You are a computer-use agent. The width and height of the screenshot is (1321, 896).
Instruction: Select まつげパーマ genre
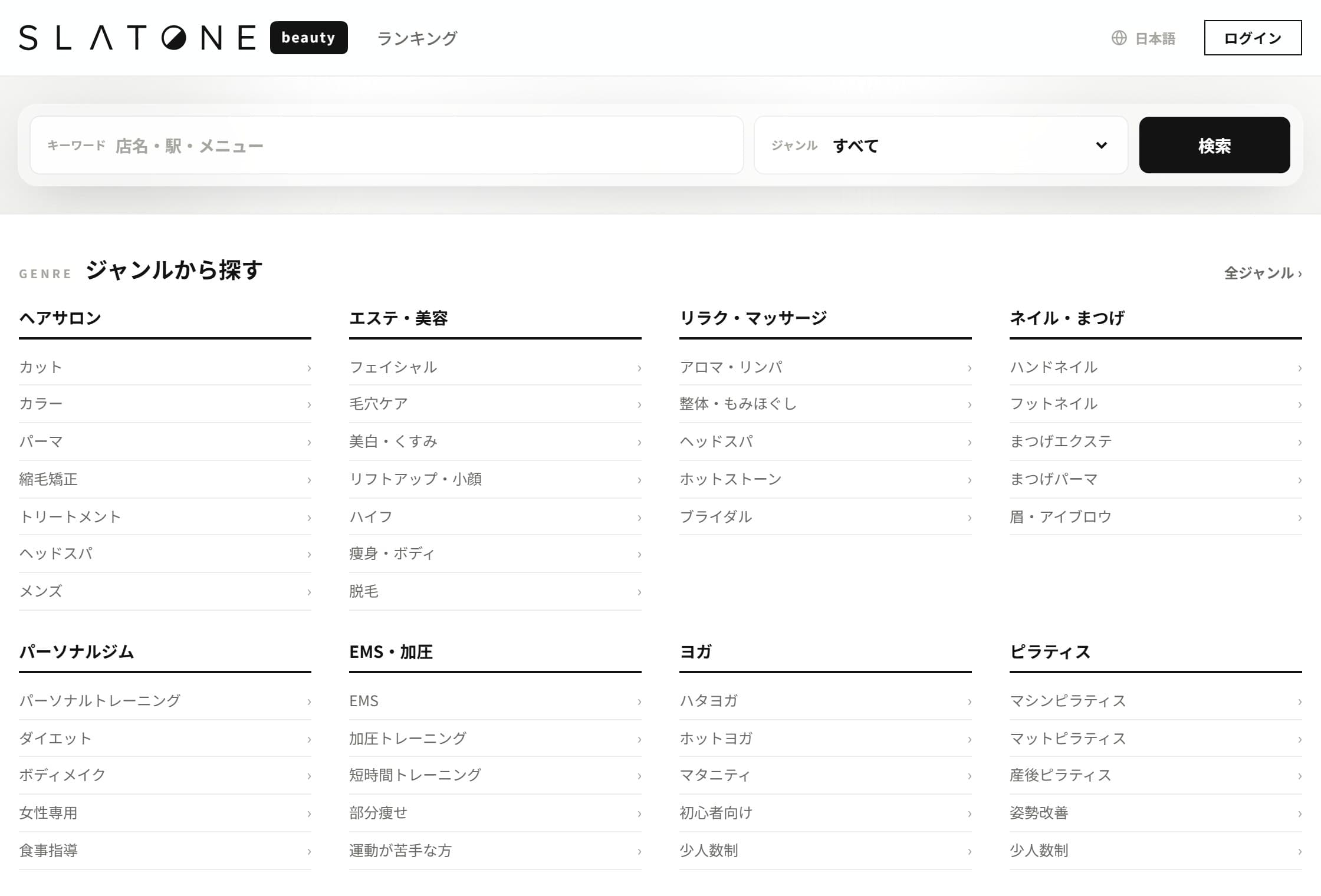[1156, 479]
